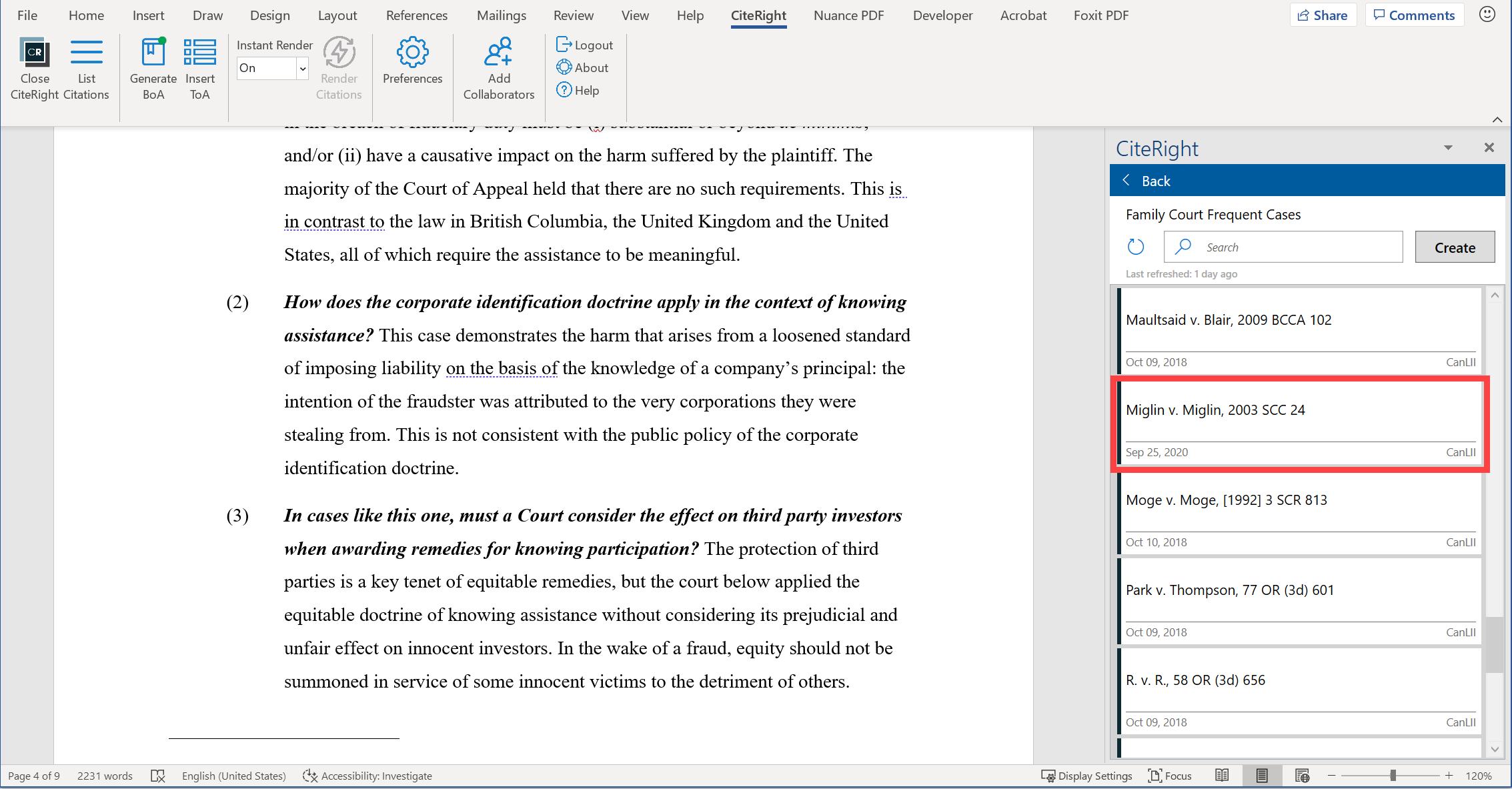Open the CiteRight pane options arrow
Image resolution: width=1512 pixels, height=789 pixels.
(1448, 147)
